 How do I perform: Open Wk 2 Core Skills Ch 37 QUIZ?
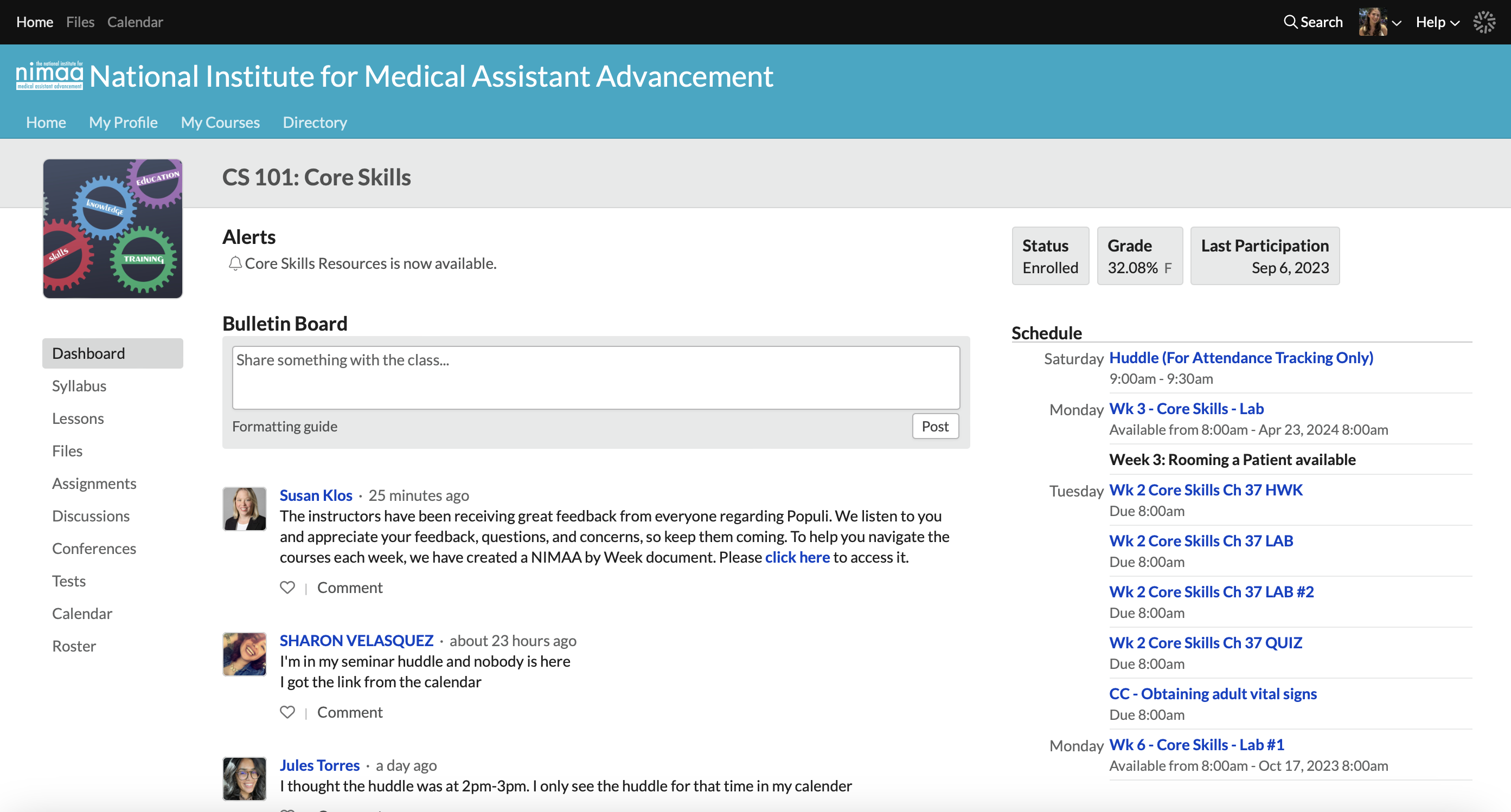pyautogui.click(x=1206, y=642)
